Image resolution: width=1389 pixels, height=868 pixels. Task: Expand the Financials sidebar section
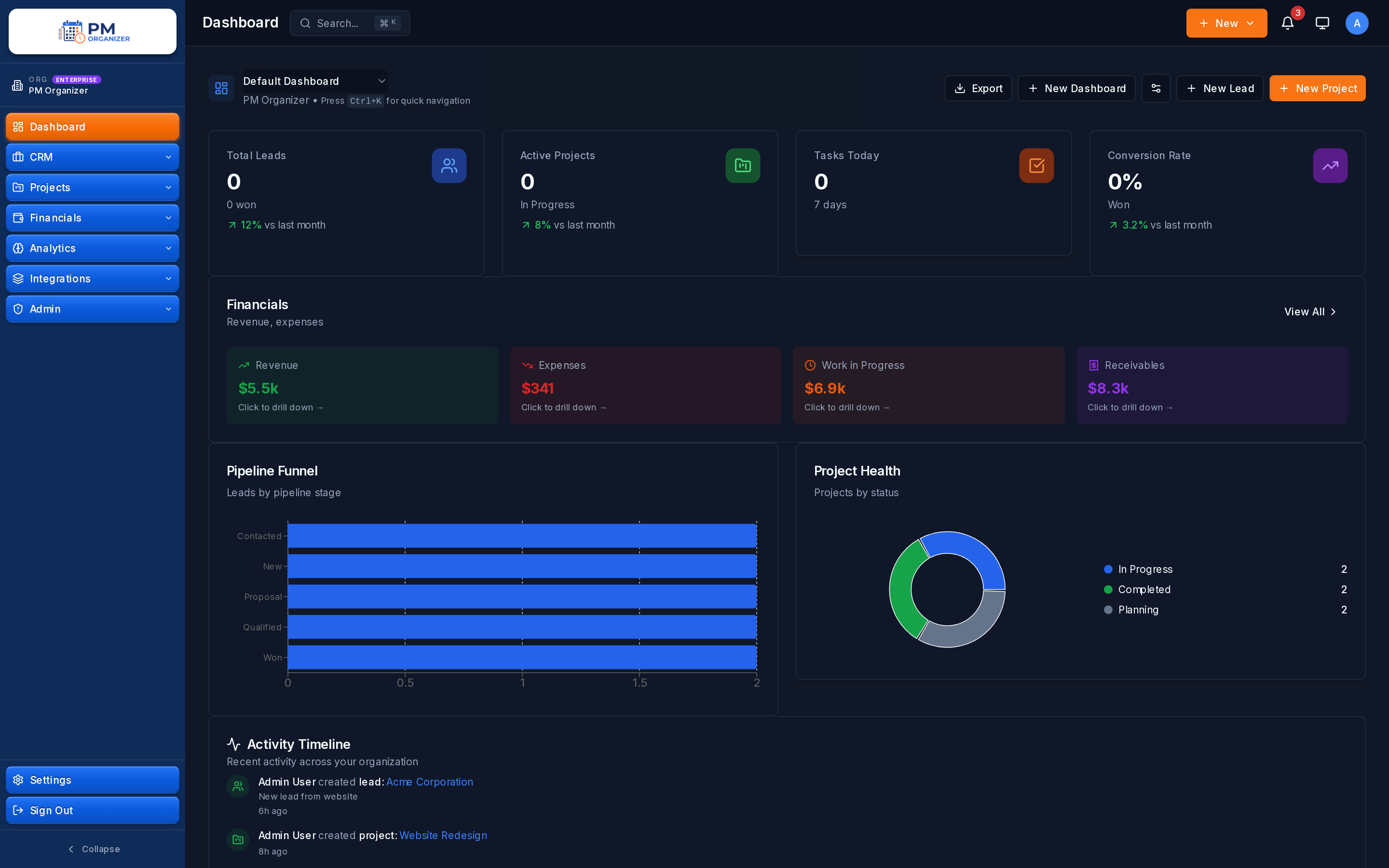tap(93, 217)
